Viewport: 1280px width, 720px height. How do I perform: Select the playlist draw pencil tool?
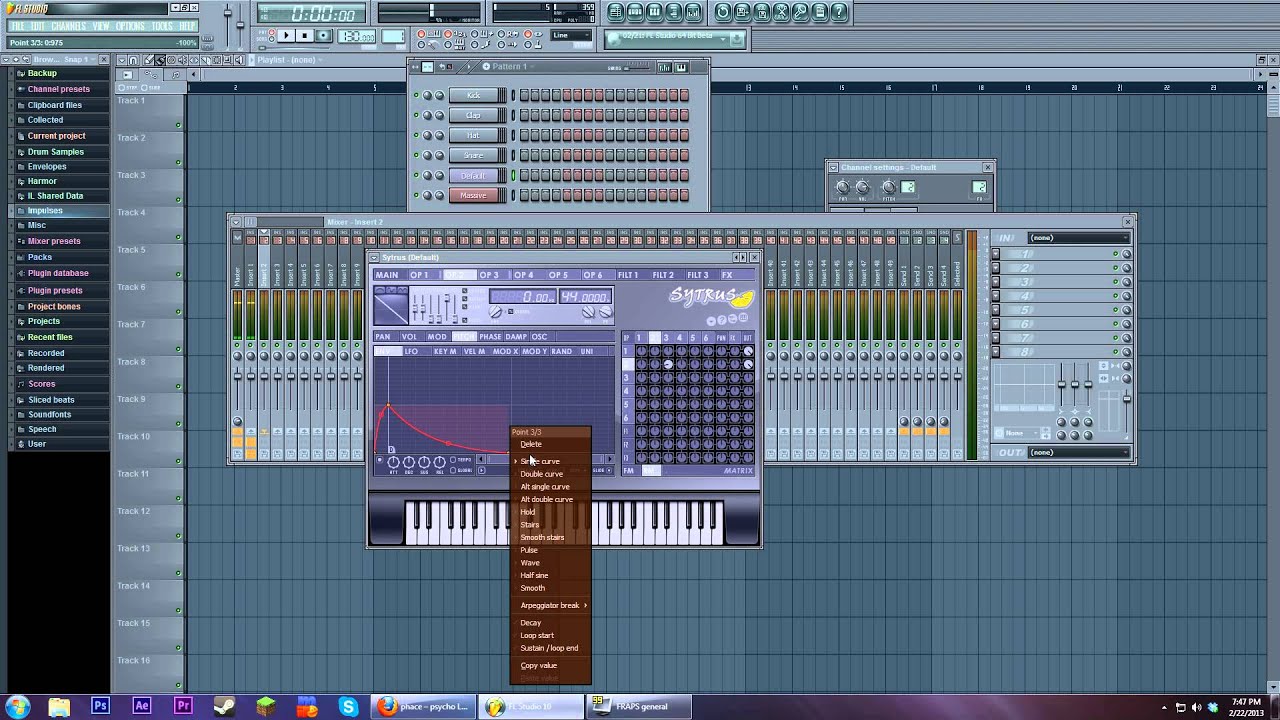pos(149,60)
